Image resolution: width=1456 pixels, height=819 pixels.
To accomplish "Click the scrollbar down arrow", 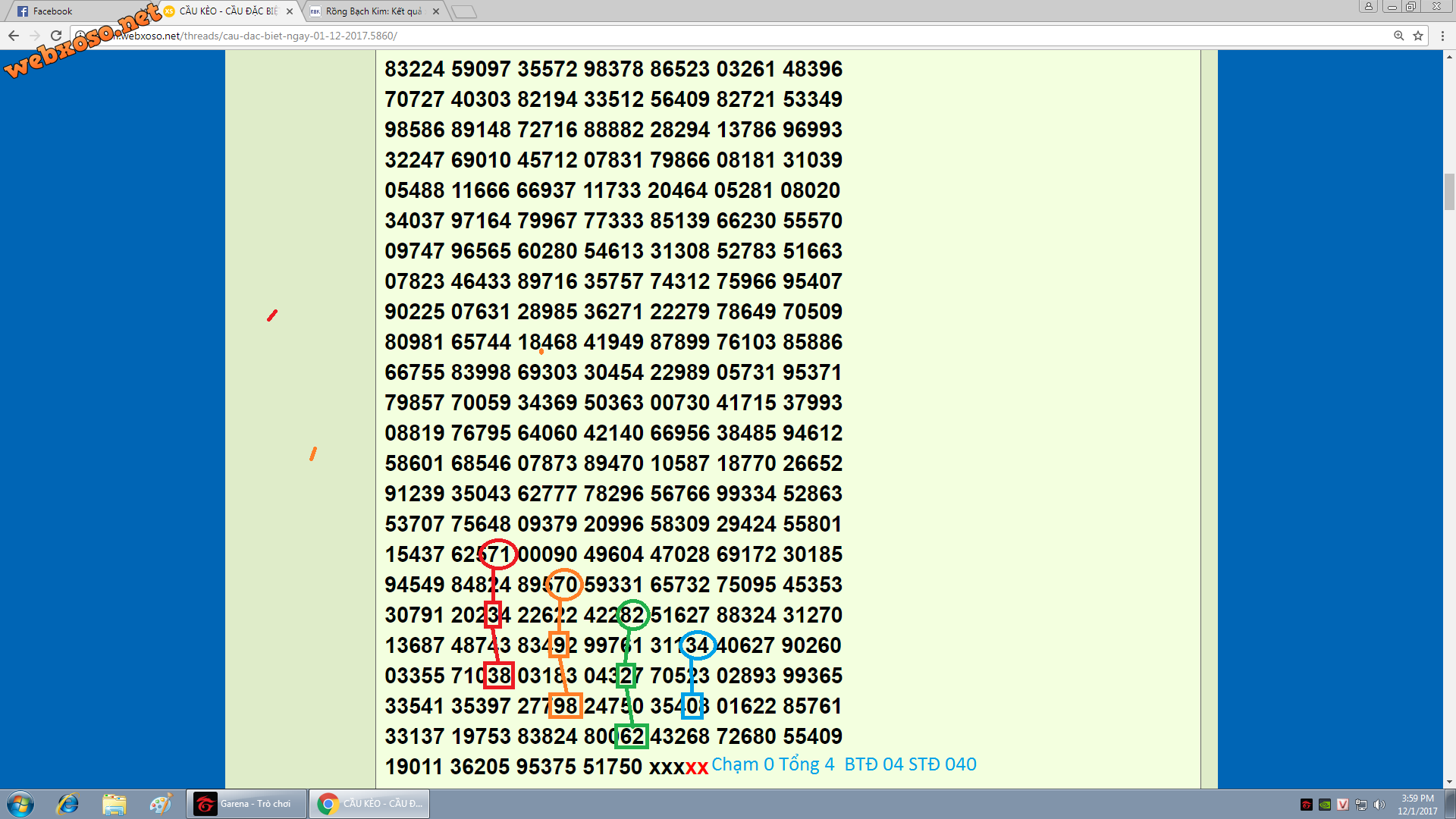I will (x=1449, y=782).
